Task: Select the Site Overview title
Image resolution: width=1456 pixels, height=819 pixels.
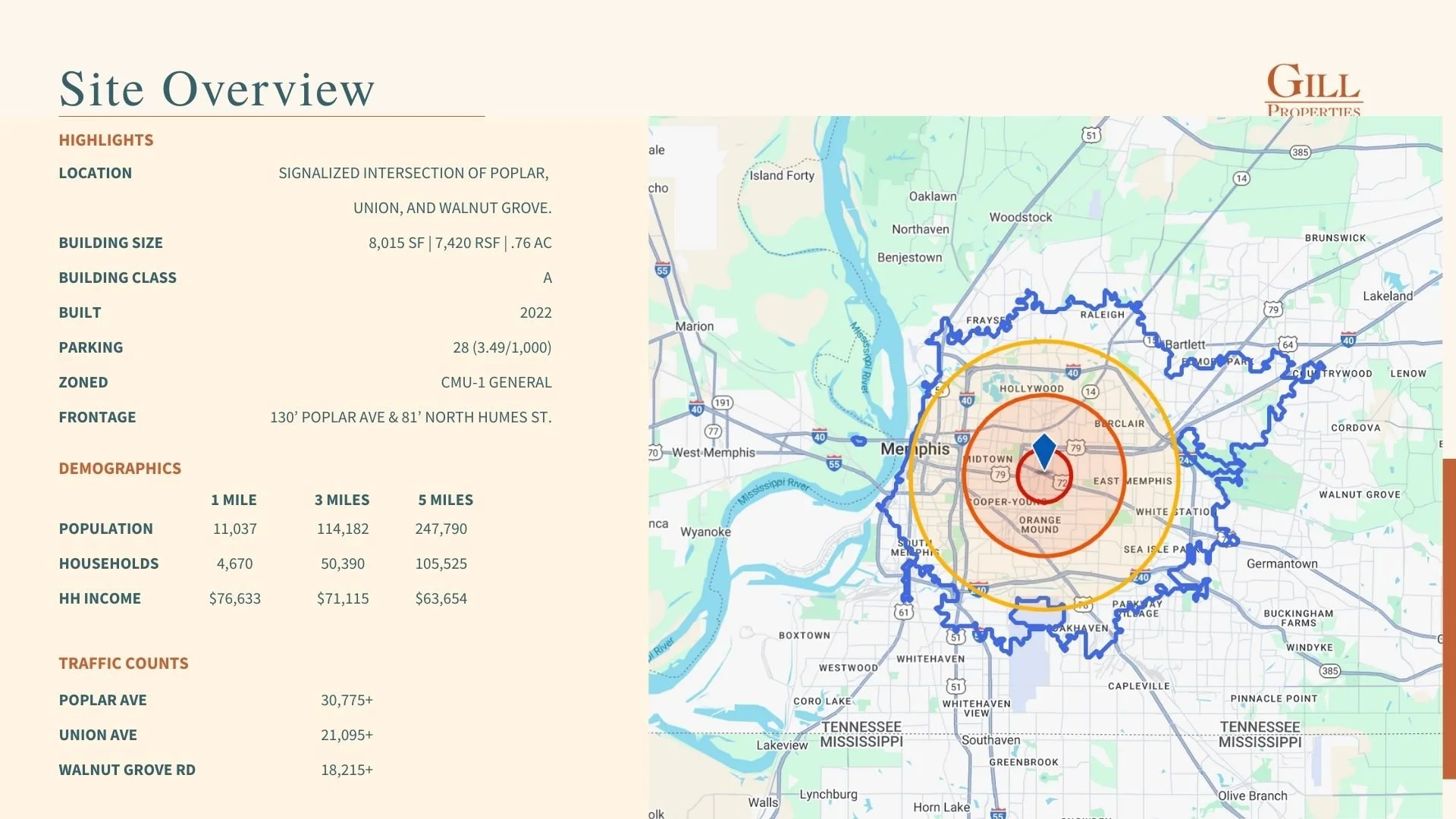Action: coord(217,89)
